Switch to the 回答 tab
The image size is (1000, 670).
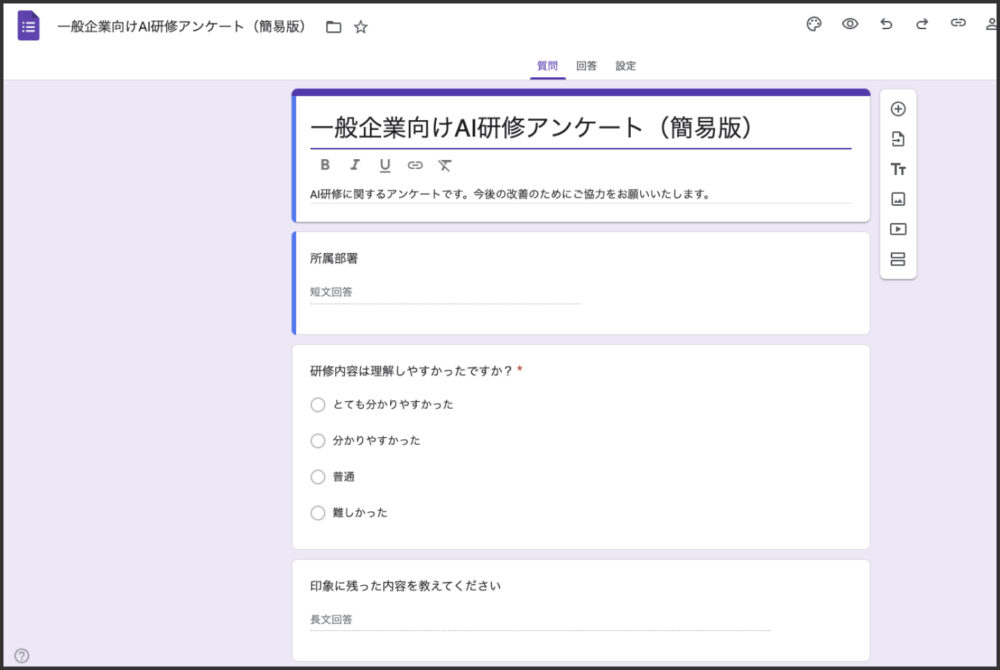[x=585, y=65]
